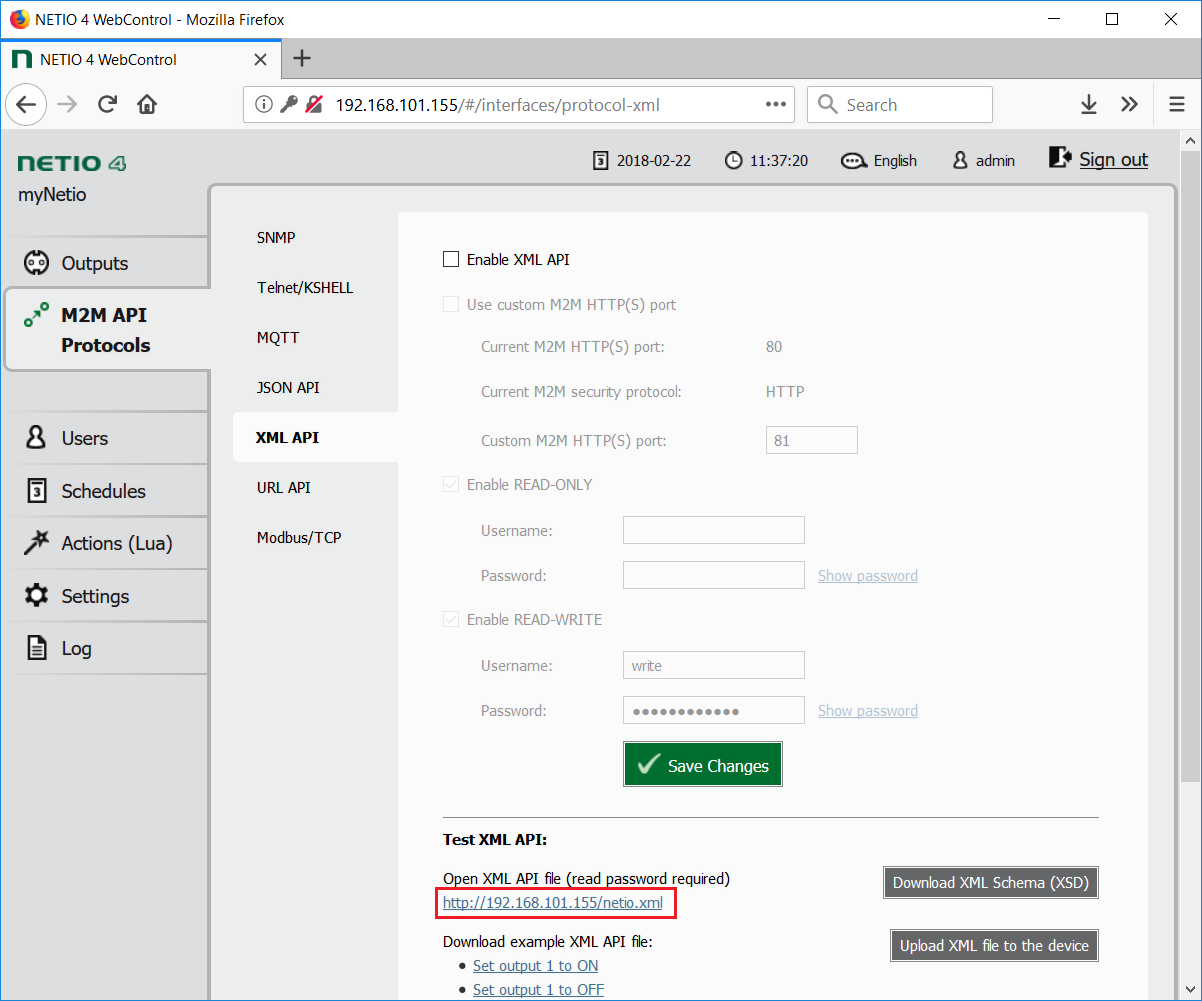This screenshot has height=1001, width=1202.
Task: Open the Settings section
Action: tap(105, 596)
